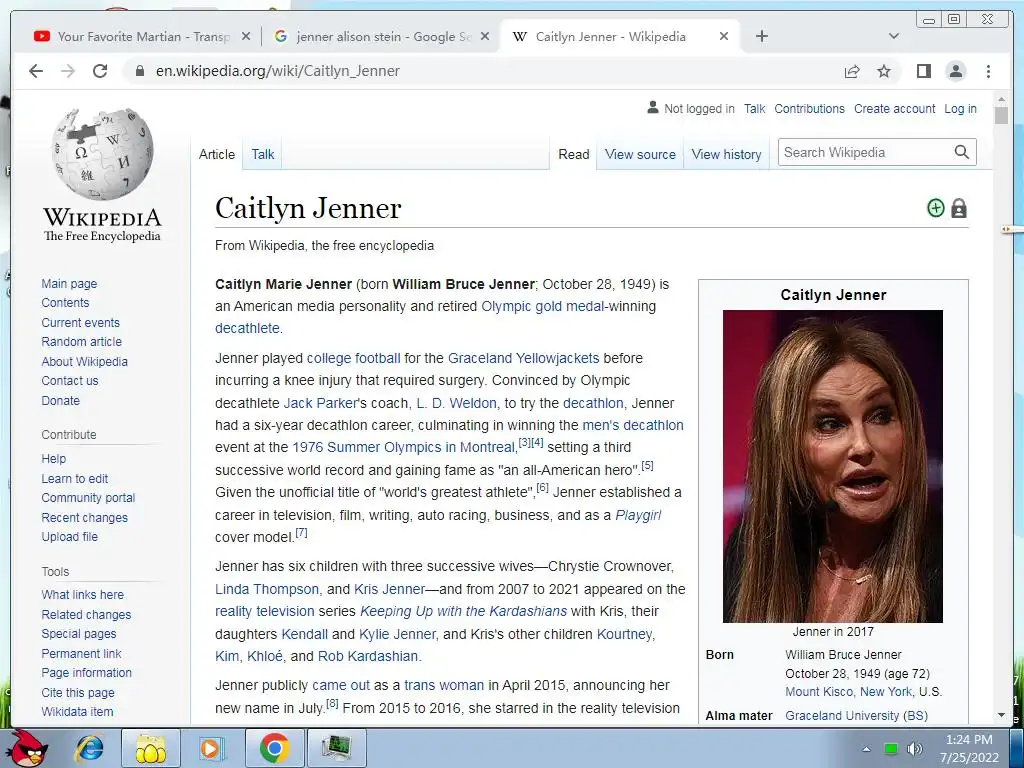Open Angry Birds Start button on taskbar
This screenshot has width=1024, height=768.
(x=27, y=747)
